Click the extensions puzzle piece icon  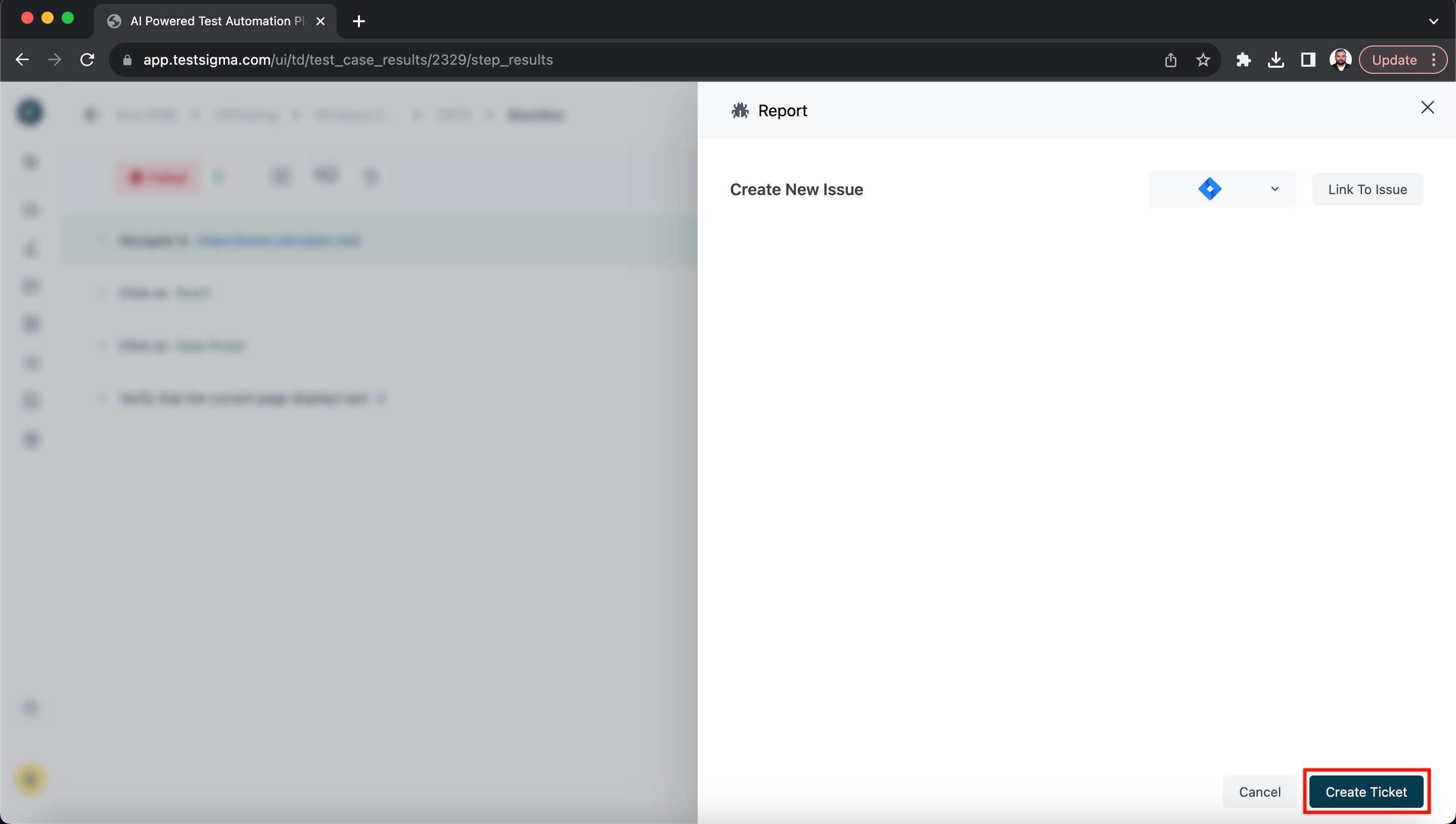point(1244,60)
